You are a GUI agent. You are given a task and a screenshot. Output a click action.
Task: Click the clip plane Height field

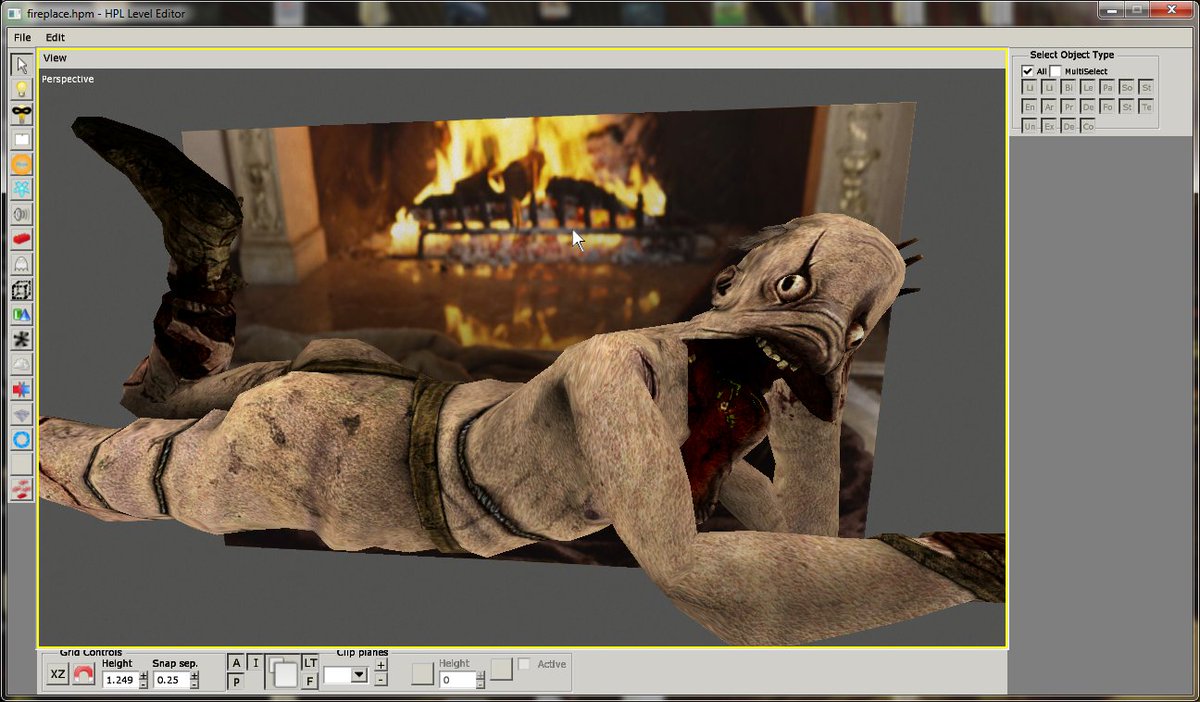(458, 680)
